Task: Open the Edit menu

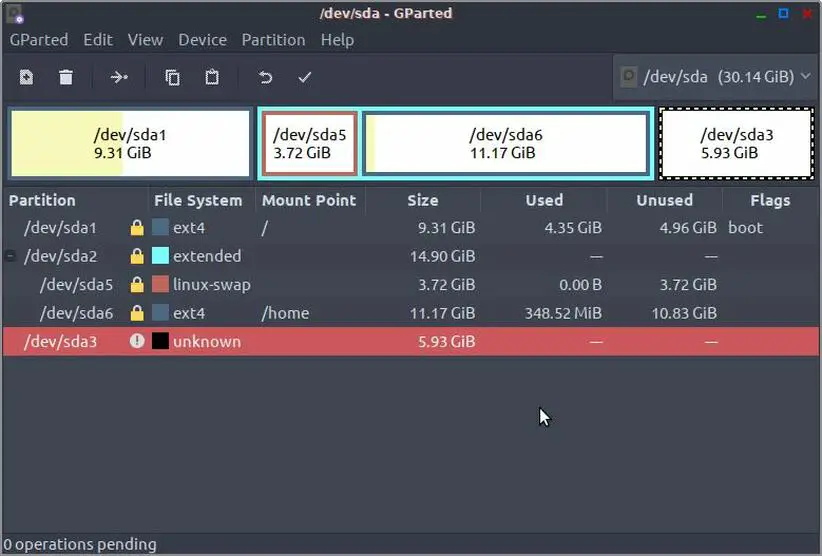Action: click(x=98, y=40)
